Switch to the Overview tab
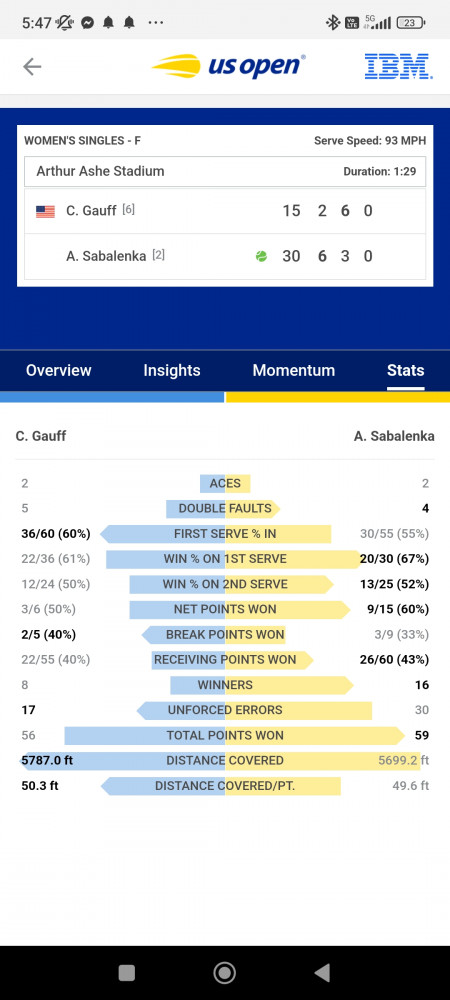Image resolution: width=450 pixels, height=1000 pixels. tap(59, 371)
